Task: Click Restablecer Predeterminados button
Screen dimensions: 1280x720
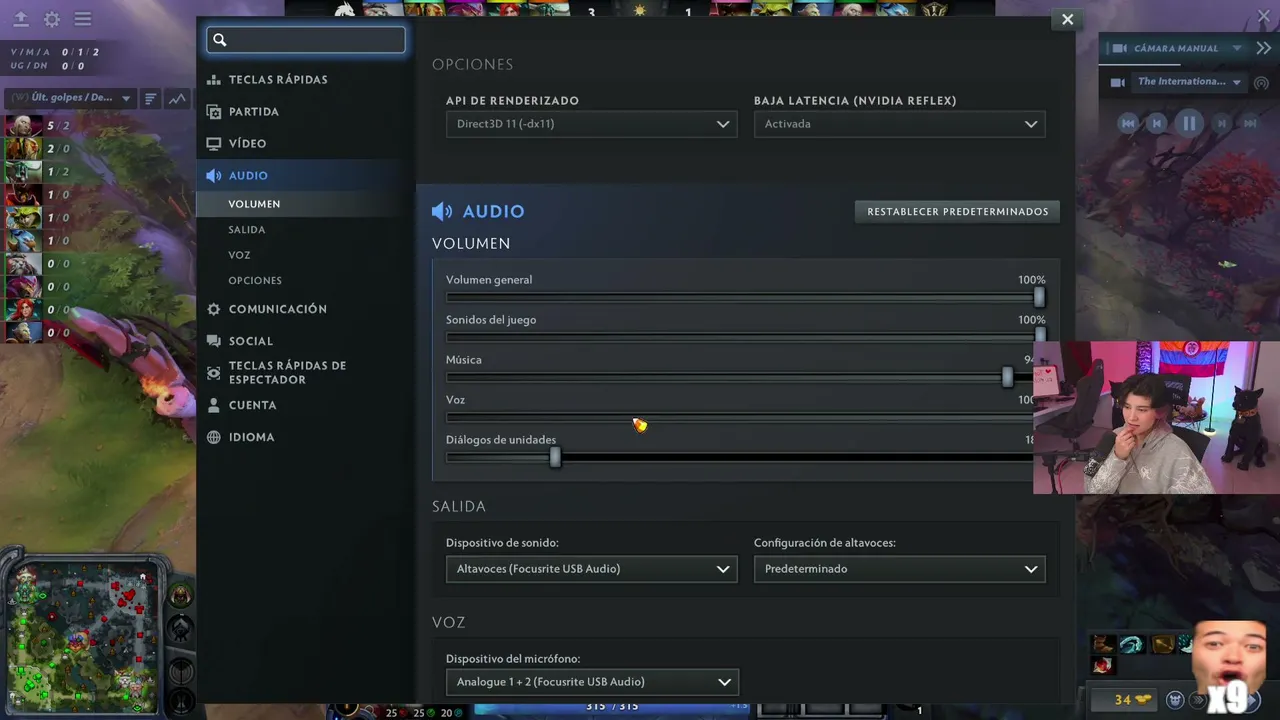Action: [958, 212]
